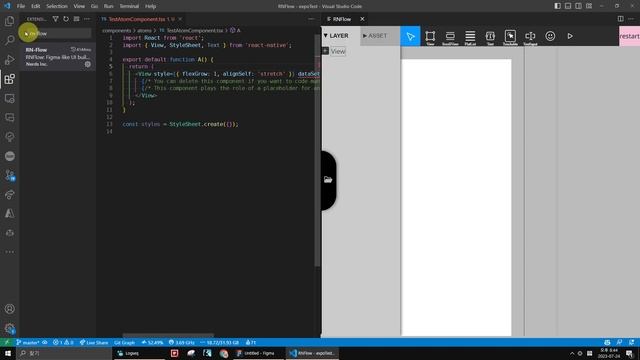Image resolution: width=640 pixels, height=360 pixels.
Task: Open more actions for RNFlow editor group
Action: pos(631,19)
